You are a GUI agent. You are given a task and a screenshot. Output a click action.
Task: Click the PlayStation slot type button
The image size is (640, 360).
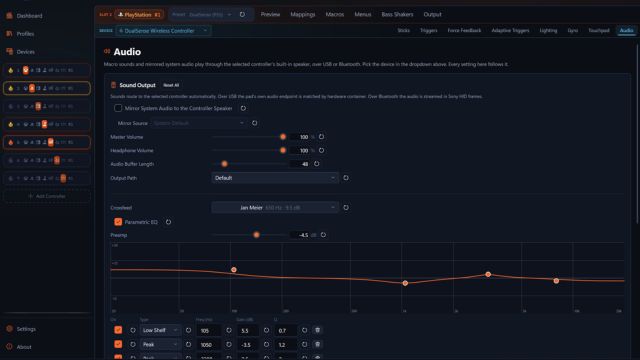click(x=139, y=15)
